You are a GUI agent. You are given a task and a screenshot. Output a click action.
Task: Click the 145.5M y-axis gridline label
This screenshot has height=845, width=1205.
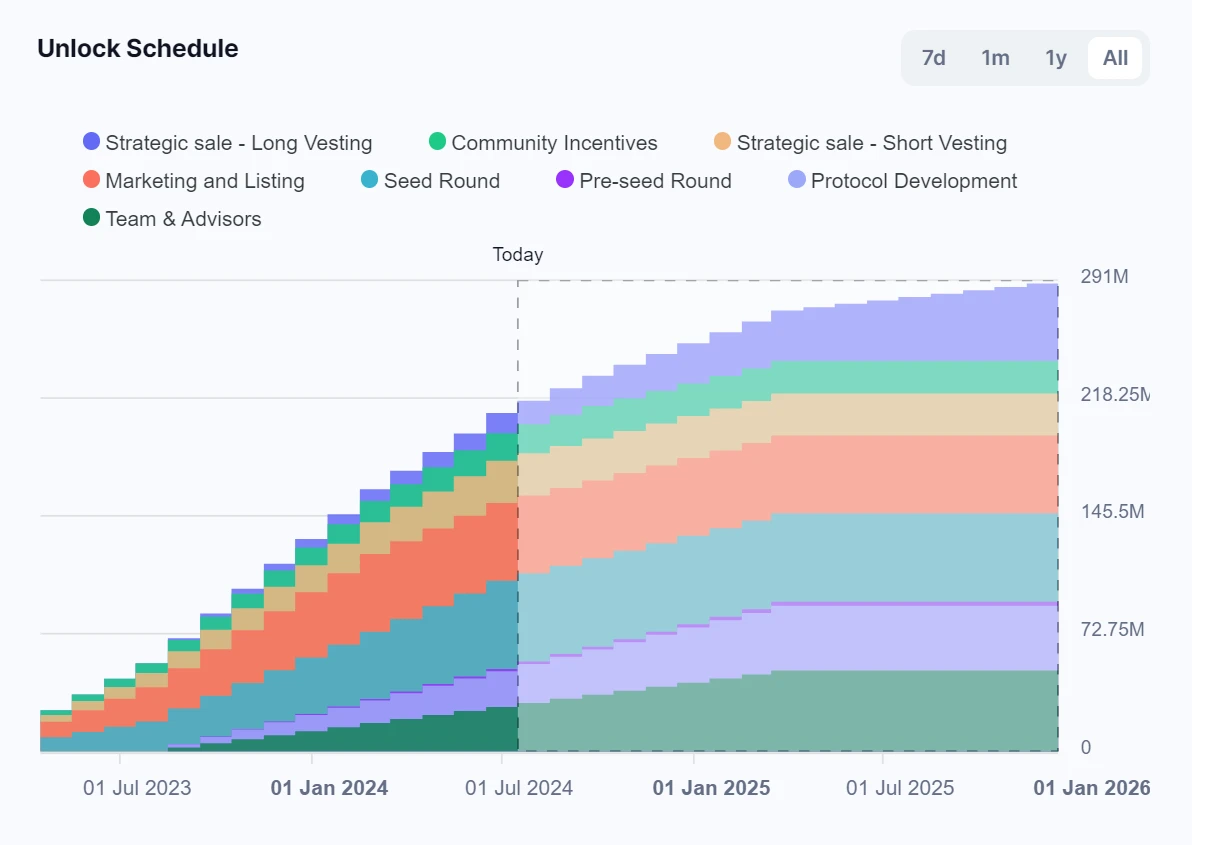(1112, 512)
